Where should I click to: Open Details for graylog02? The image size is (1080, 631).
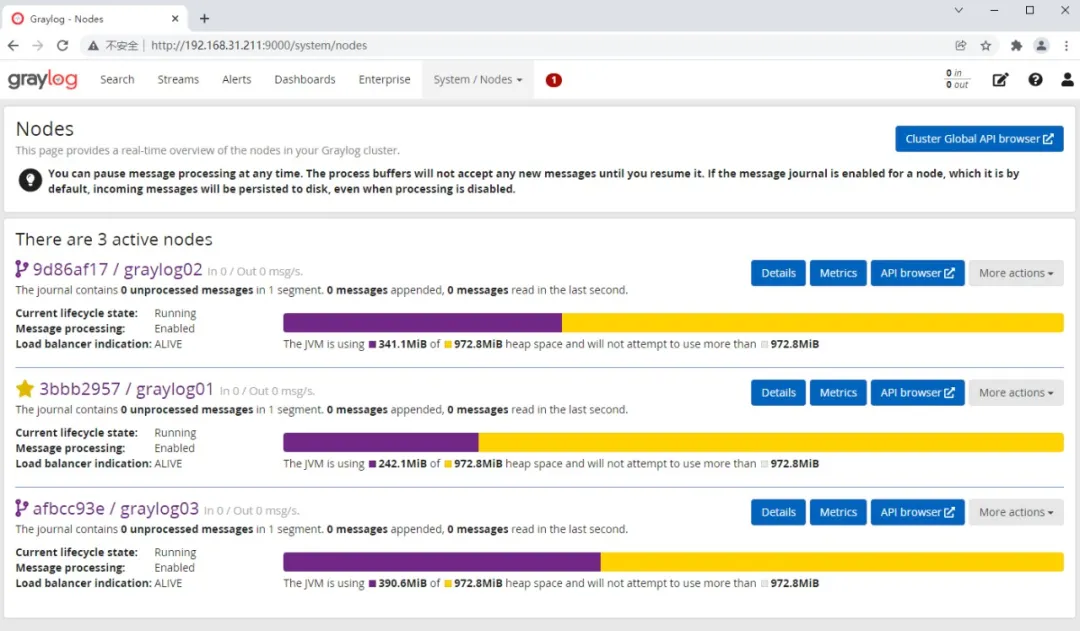(778, 273)
